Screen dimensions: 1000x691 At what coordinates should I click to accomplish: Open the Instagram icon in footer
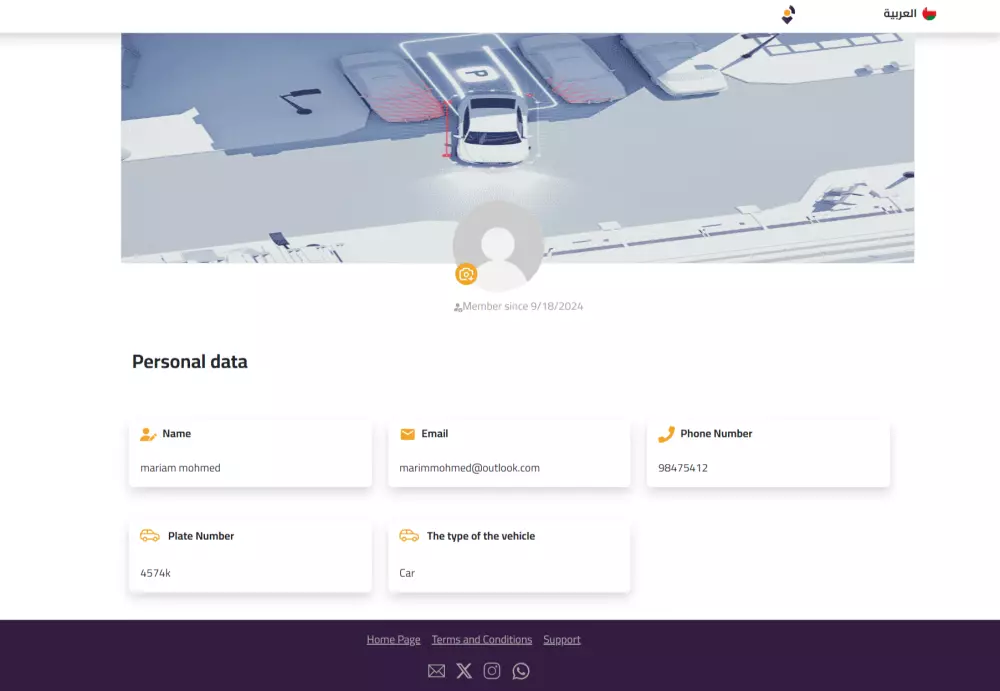pos(492,671)
